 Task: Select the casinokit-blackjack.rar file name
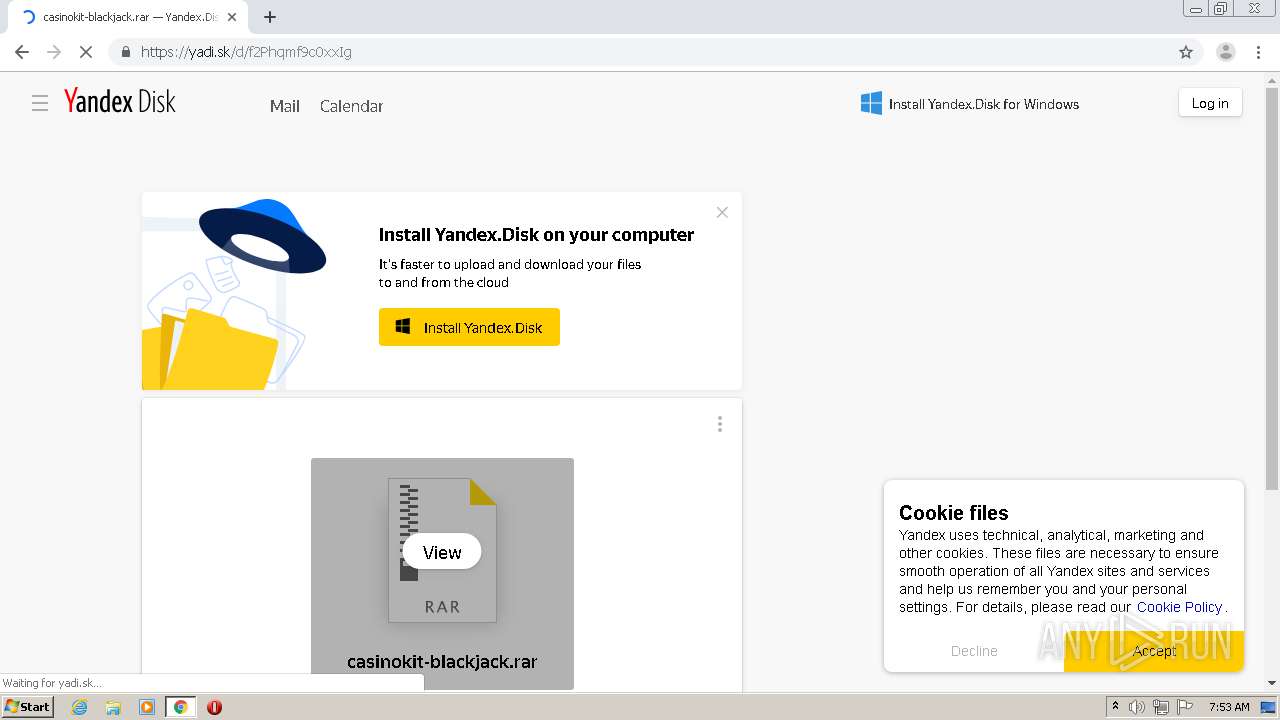pos(442,662)
